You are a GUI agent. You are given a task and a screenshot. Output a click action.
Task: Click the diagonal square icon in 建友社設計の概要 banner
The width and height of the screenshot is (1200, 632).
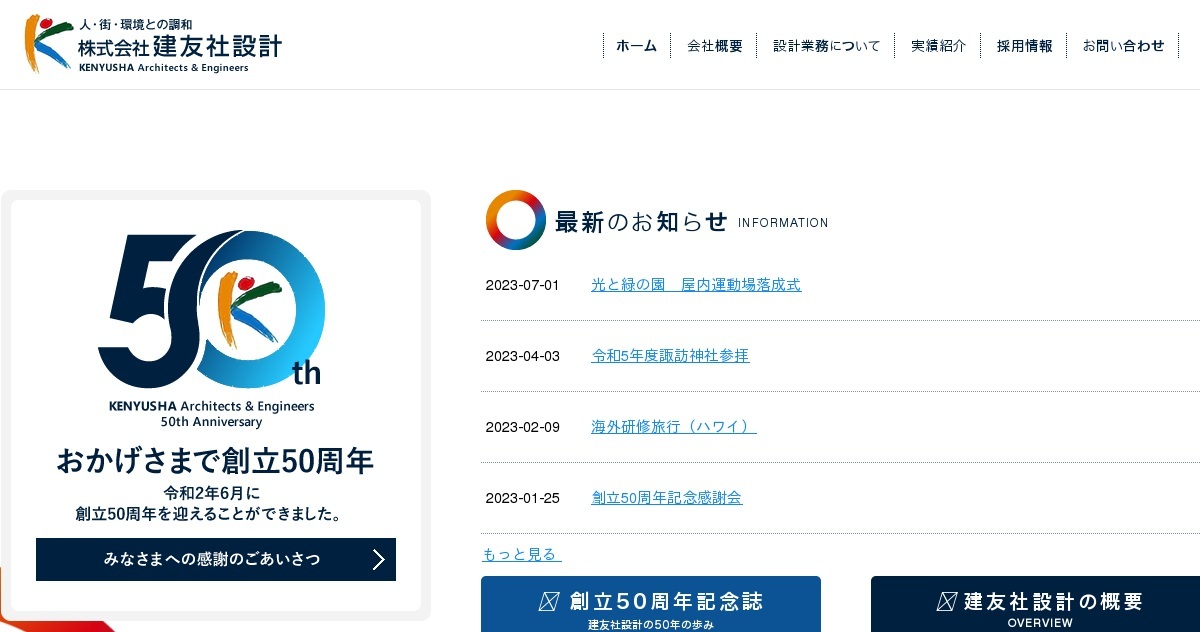point(947,601)
